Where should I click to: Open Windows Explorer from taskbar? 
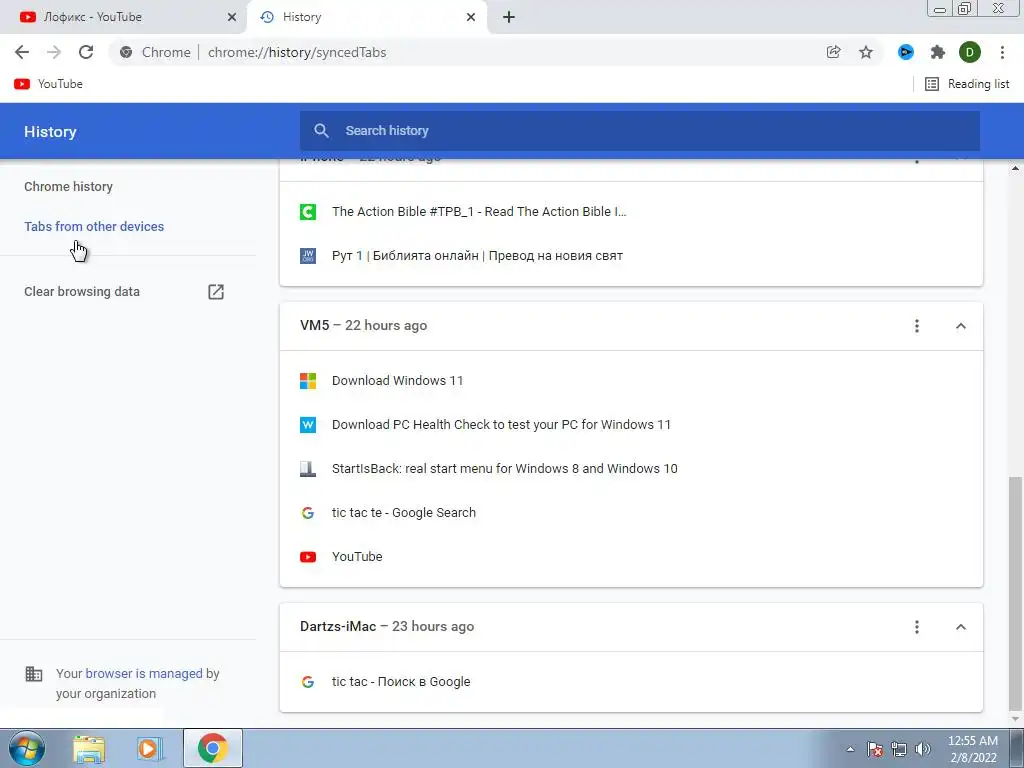(x=89, y=748)
